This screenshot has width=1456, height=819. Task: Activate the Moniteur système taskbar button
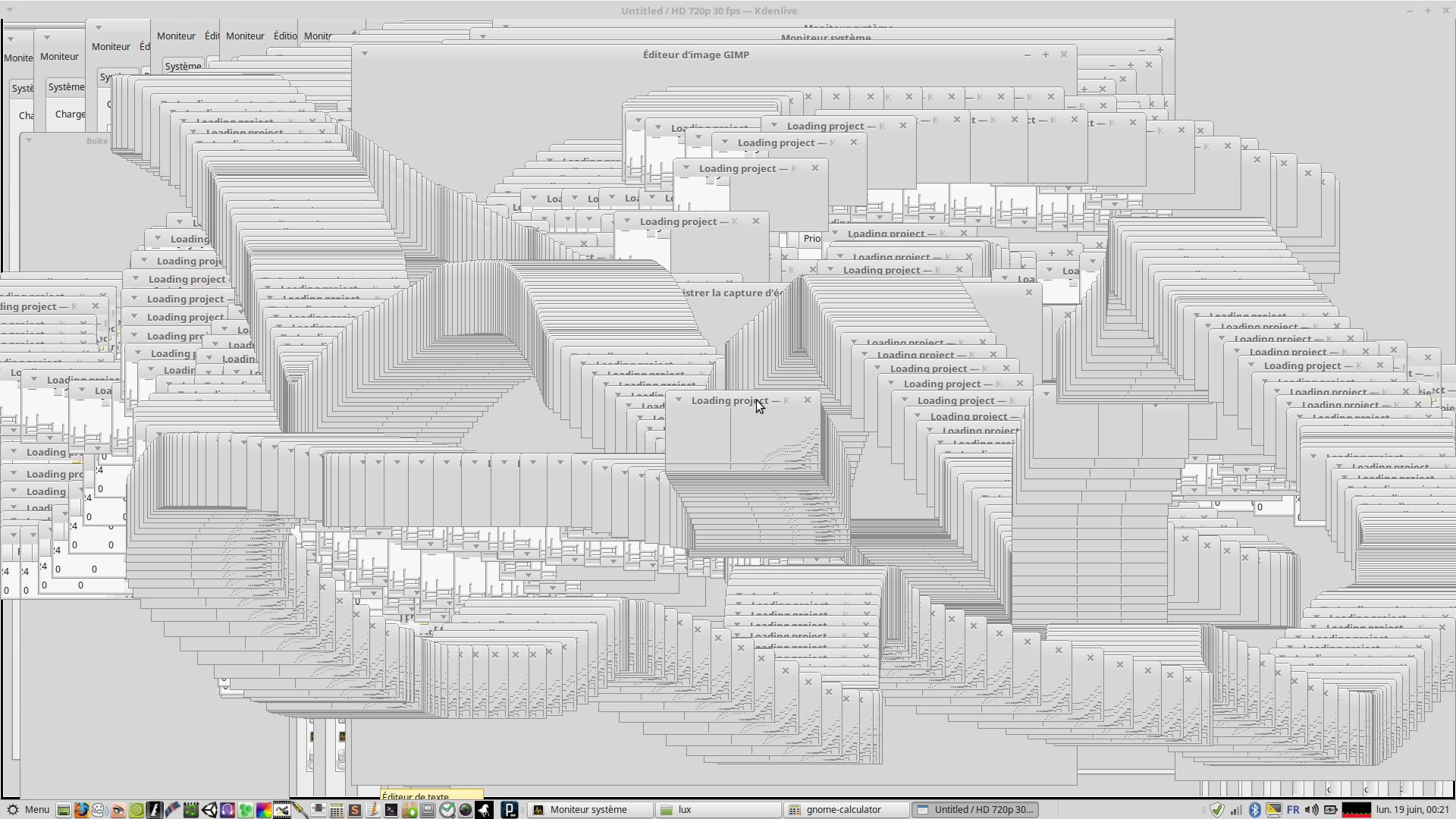click(588, 810)
